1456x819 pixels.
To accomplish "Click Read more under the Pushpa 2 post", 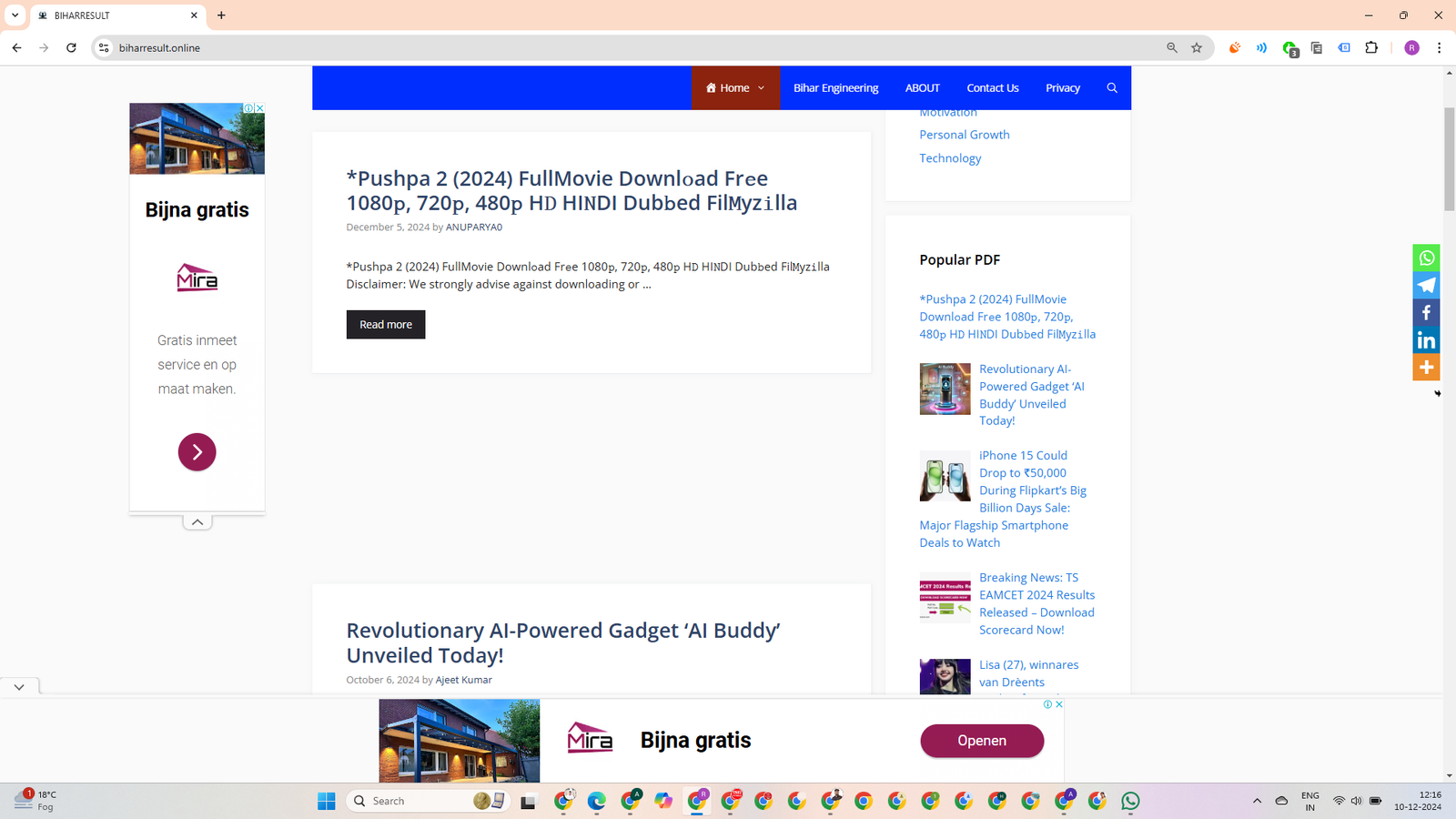I will click(386, 324).
